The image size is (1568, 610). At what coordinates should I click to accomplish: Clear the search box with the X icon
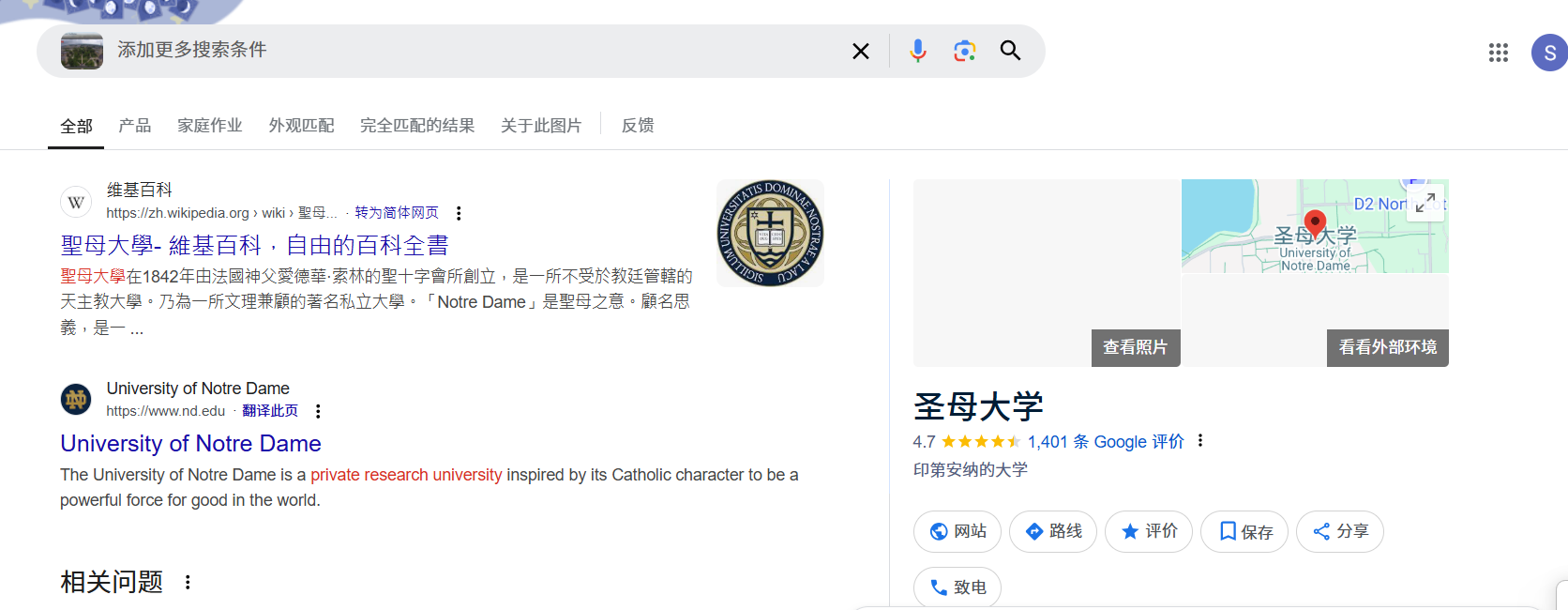tap(860, 51)
